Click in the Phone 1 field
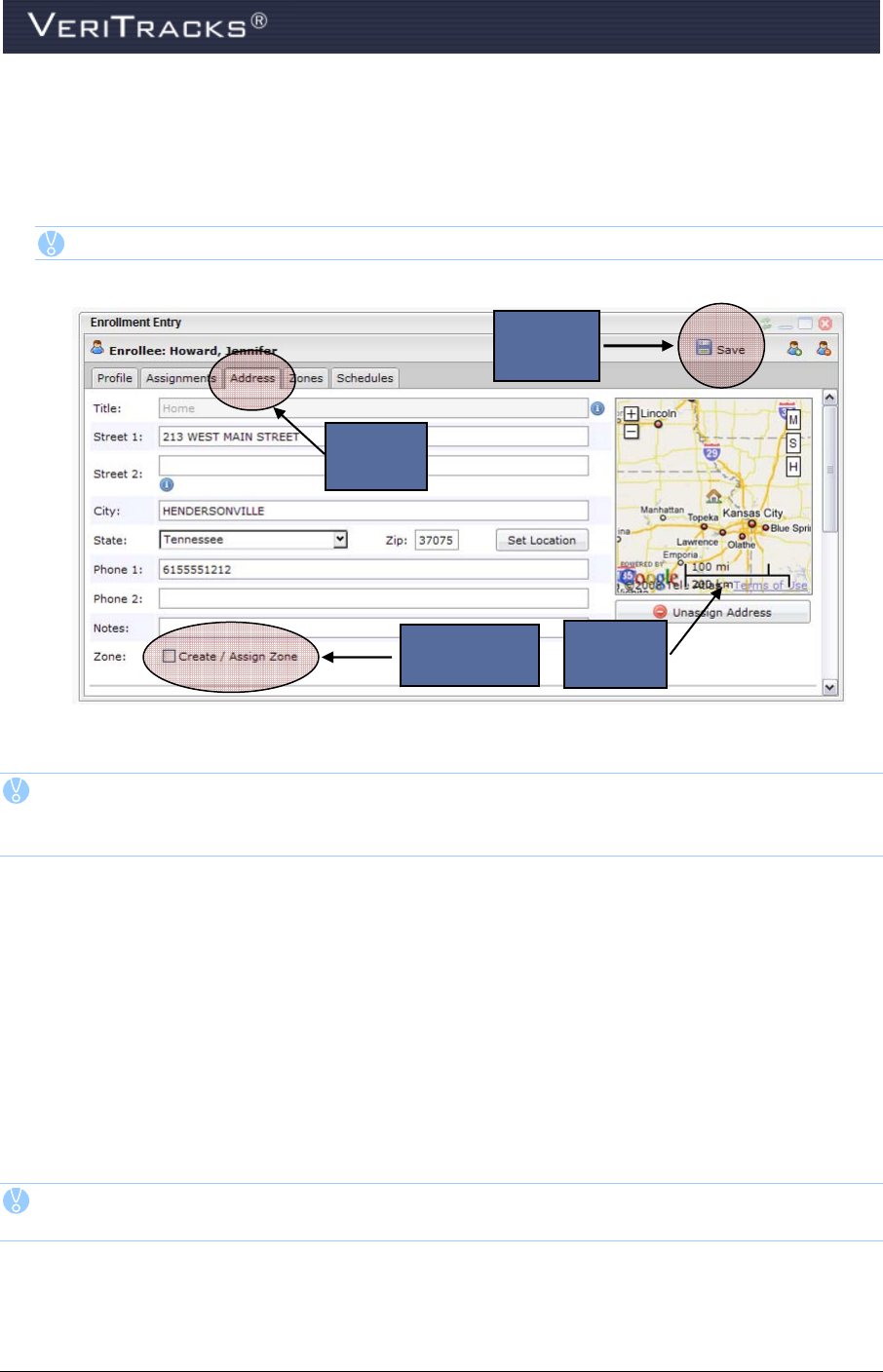The width and height of the screenshot is (883, 1372). [373, 569]
